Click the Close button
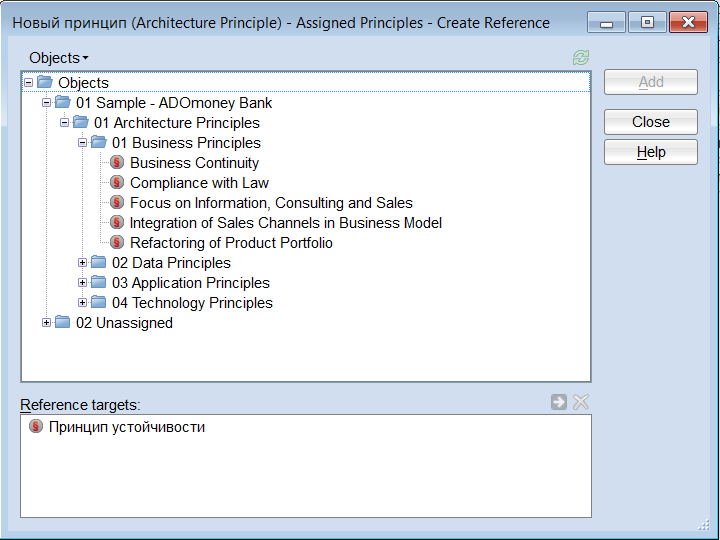Image resolution: width=720 pixels, height=540 pixels. (651, 122)
